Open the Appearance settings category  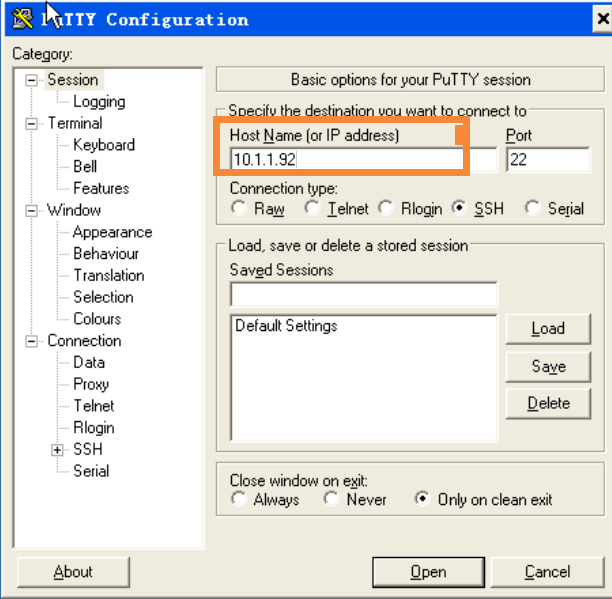click(112, 232)
